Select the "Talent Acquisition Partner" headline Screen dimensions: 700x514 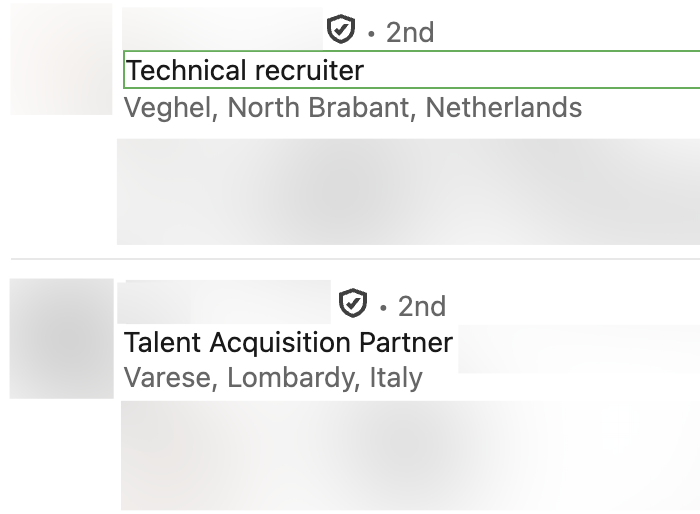[x=288, y=343]
